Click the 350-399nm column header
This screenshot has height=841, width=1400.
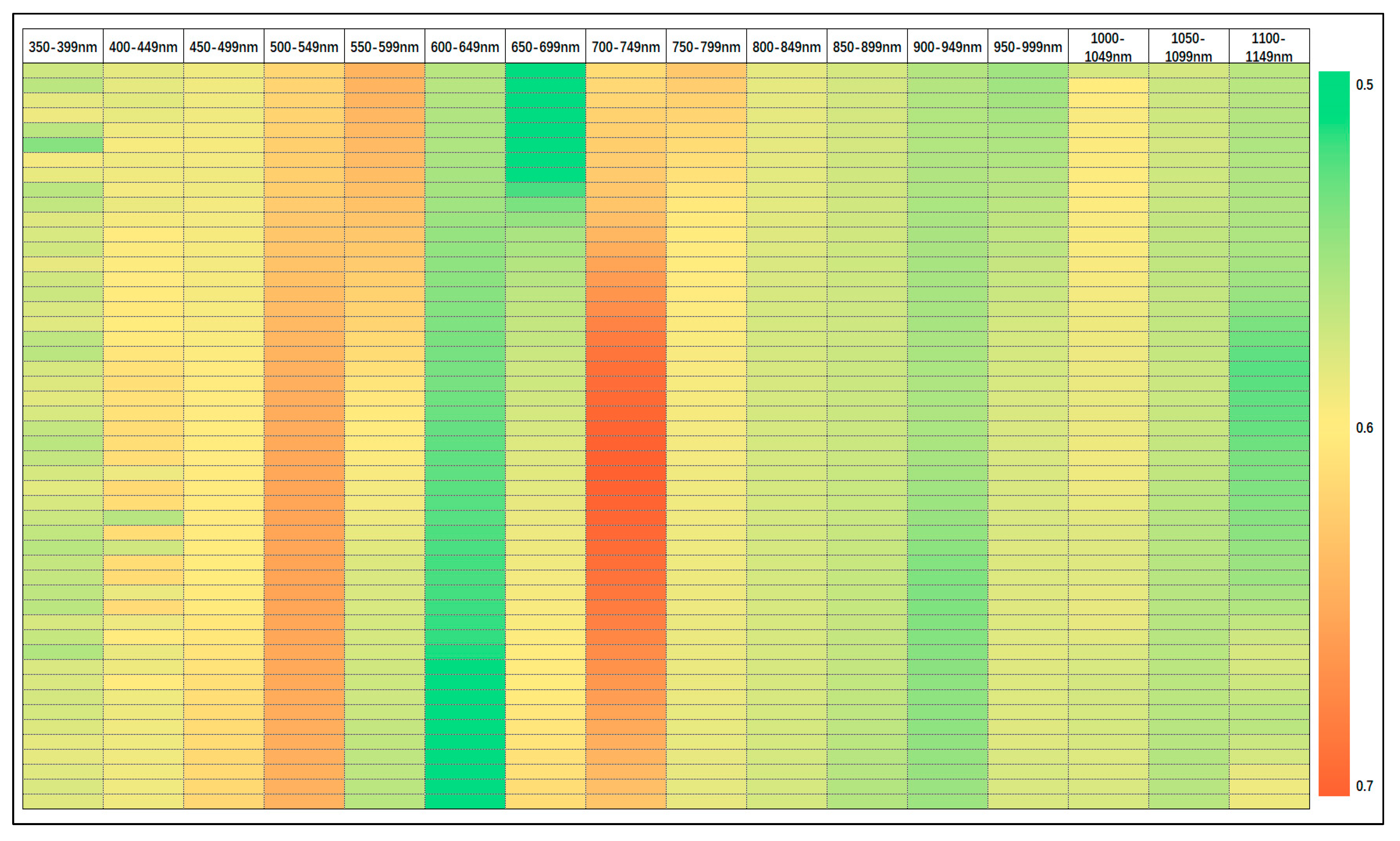(x=63, y=46)
